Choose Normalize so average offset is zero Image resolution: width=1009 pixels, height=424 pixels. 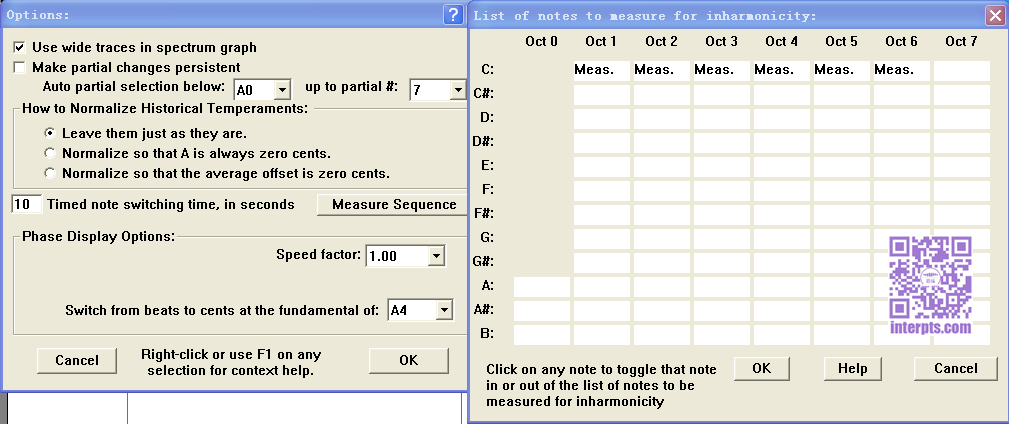point(50,173)
